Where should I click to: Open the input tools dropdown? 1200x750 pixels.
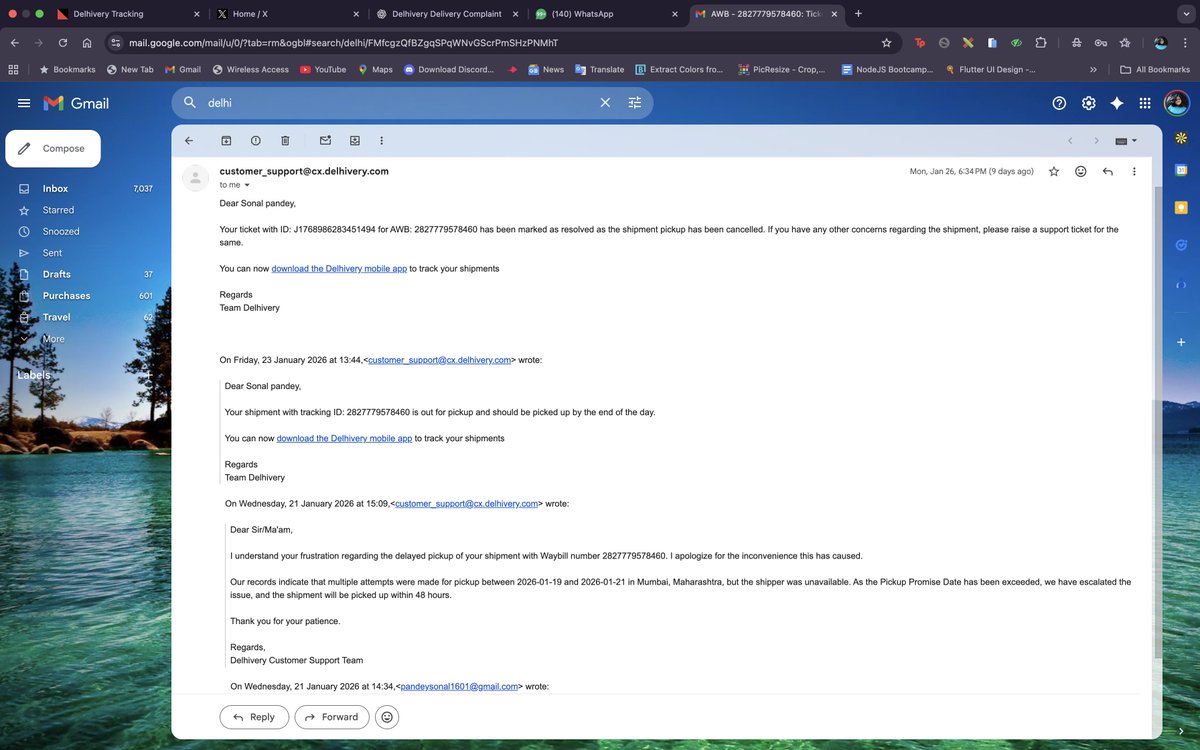[x=1126, y=141]
